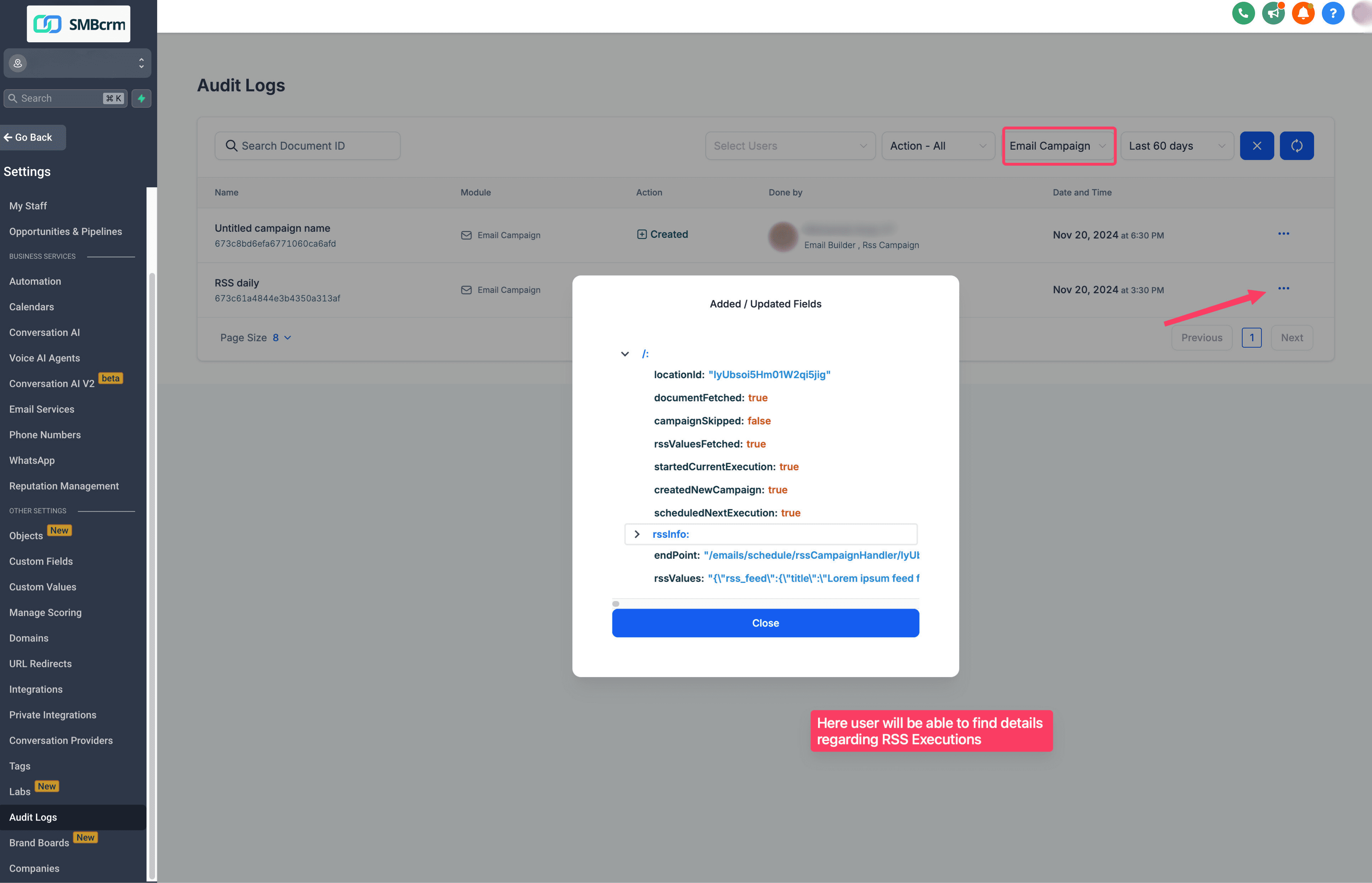
Task: Clear filters with the blue X button
Action: click(x=1256, y=146)
